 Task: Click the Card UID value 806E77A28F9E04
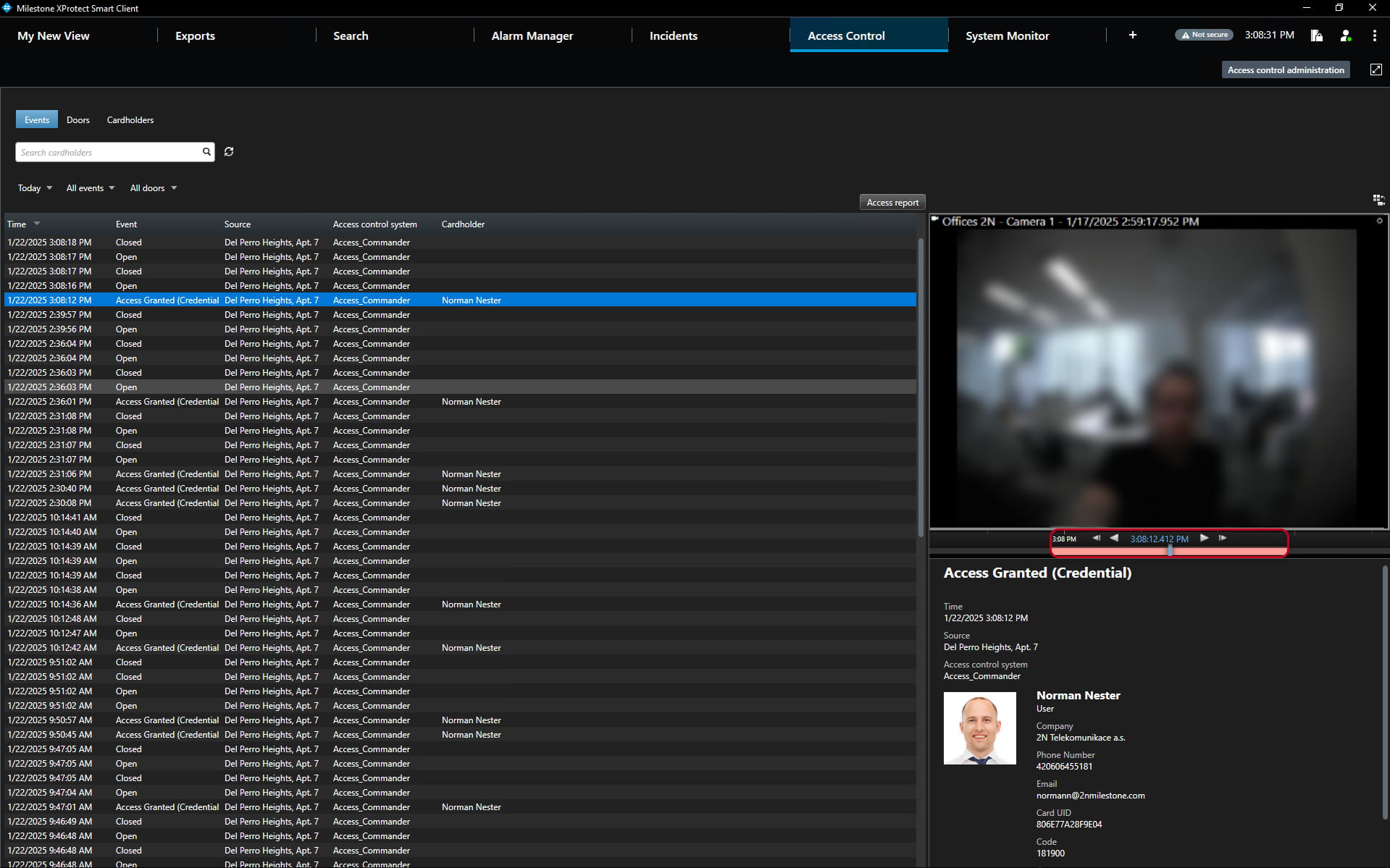coord(1069,825)
